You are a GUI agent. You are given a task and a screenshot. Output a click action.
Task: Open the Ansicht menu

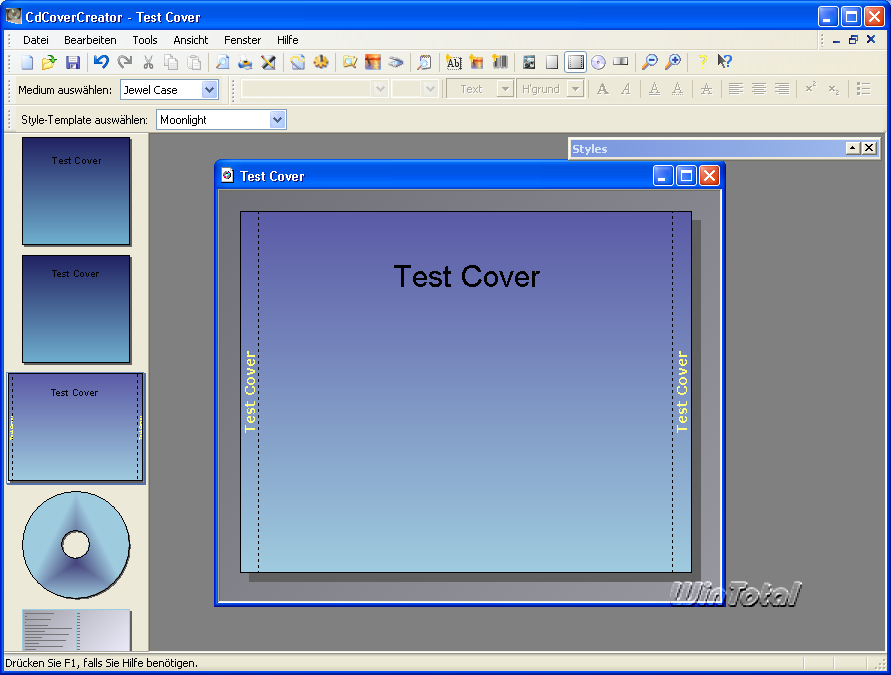click(x=190, y=40)
